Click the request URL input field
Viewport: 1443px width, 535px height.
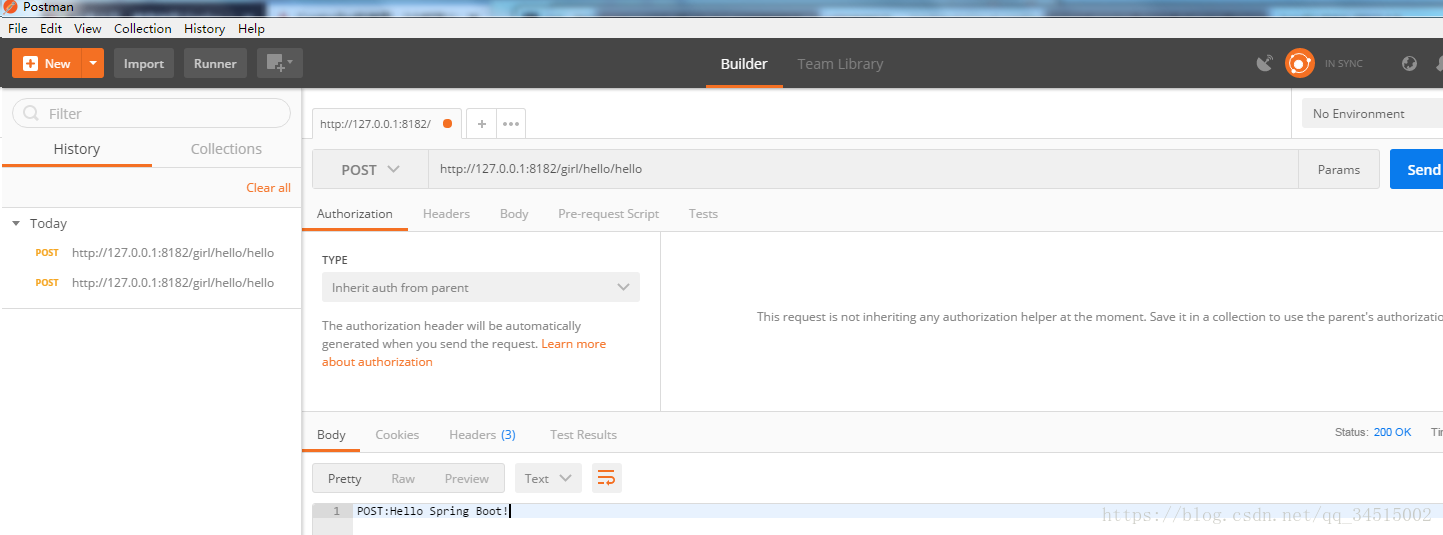pos(863,169)
